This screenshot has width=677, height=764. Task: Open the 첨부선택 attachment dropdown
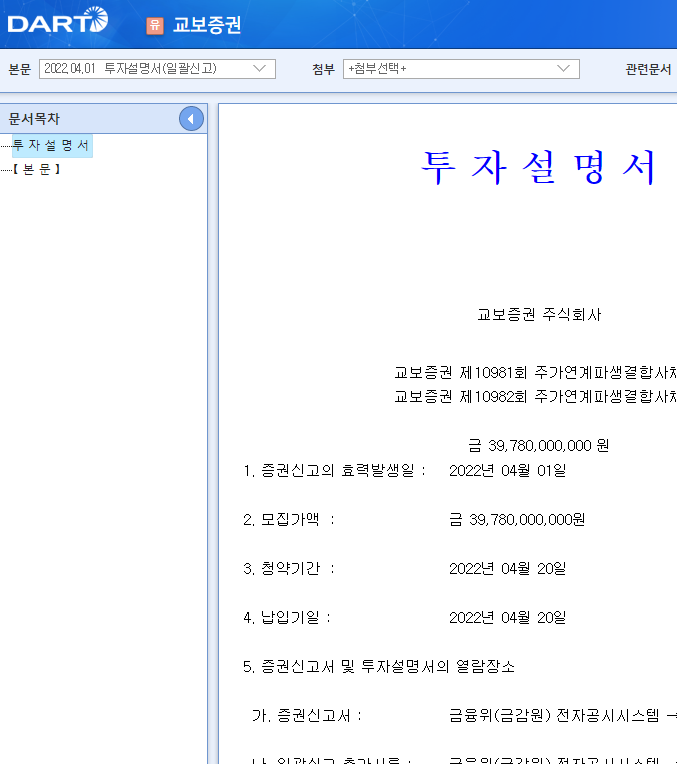pos(461,69)
